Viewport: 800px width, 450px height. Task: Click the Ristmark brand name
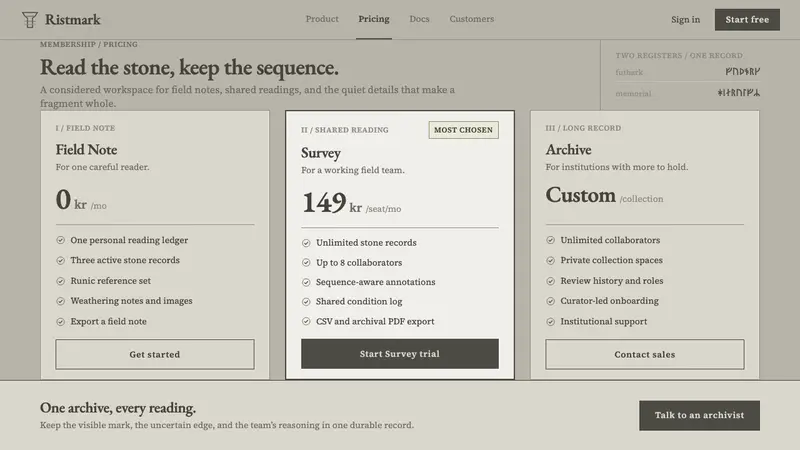click(x=72, y=19)
